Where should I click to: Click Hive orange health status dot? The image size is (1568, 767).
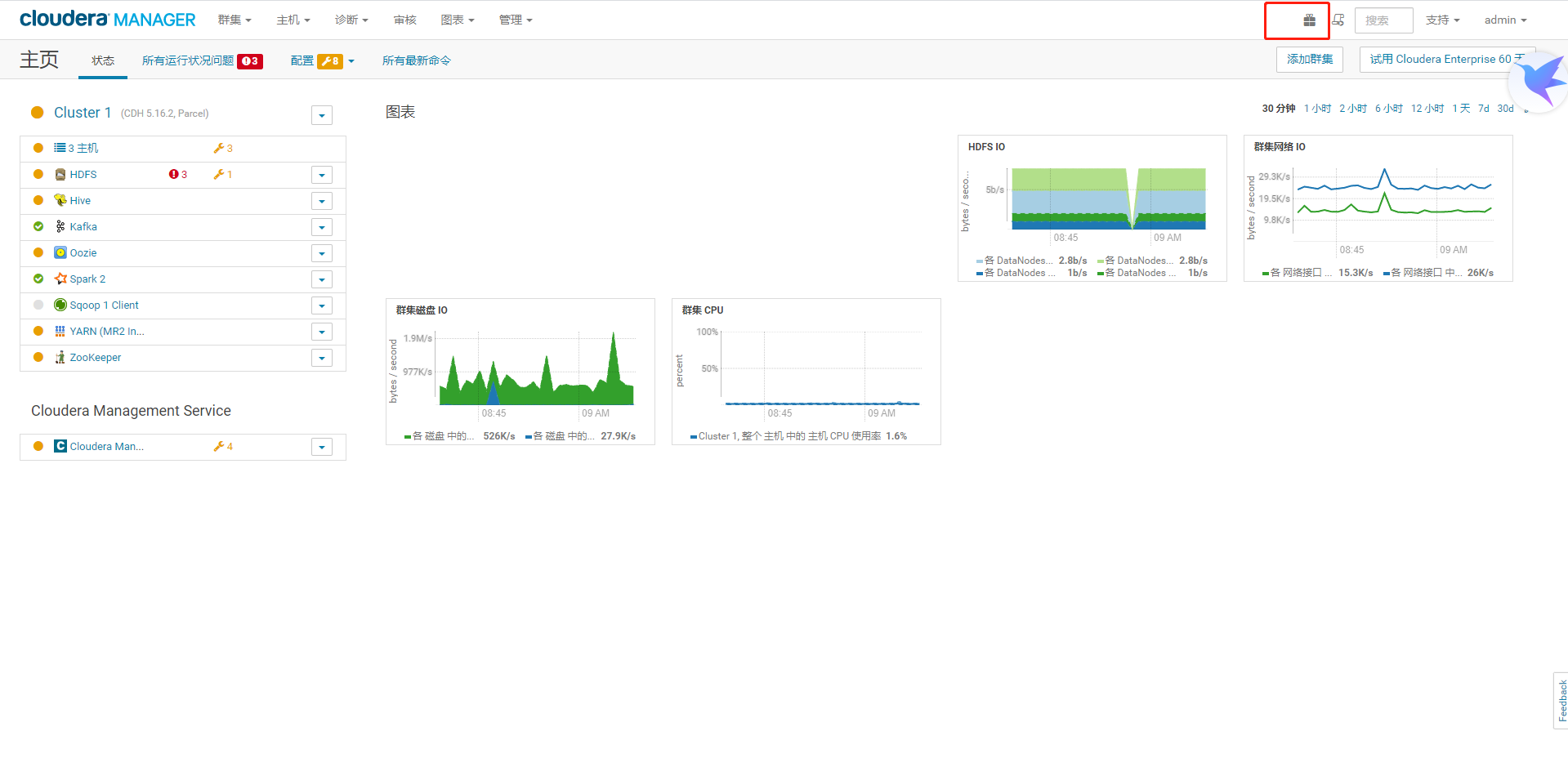(38, 200)
